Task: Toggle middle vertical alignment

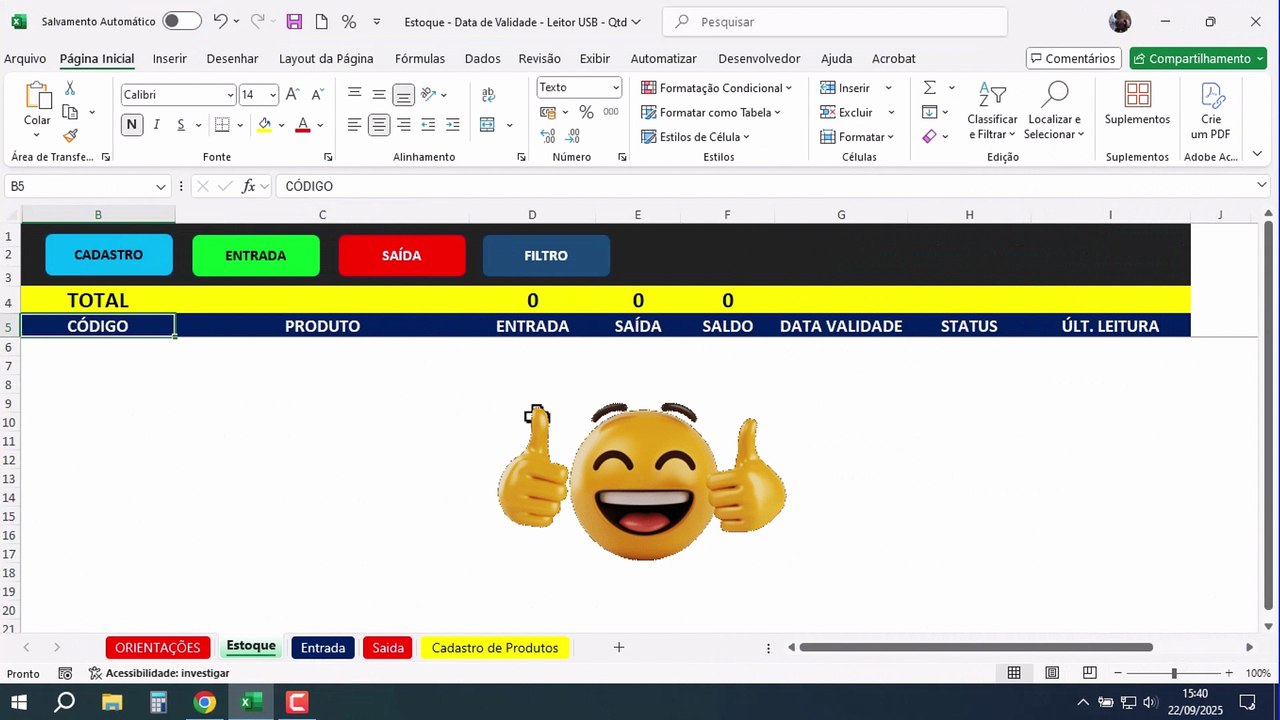Action: click(x=379, y=95)
